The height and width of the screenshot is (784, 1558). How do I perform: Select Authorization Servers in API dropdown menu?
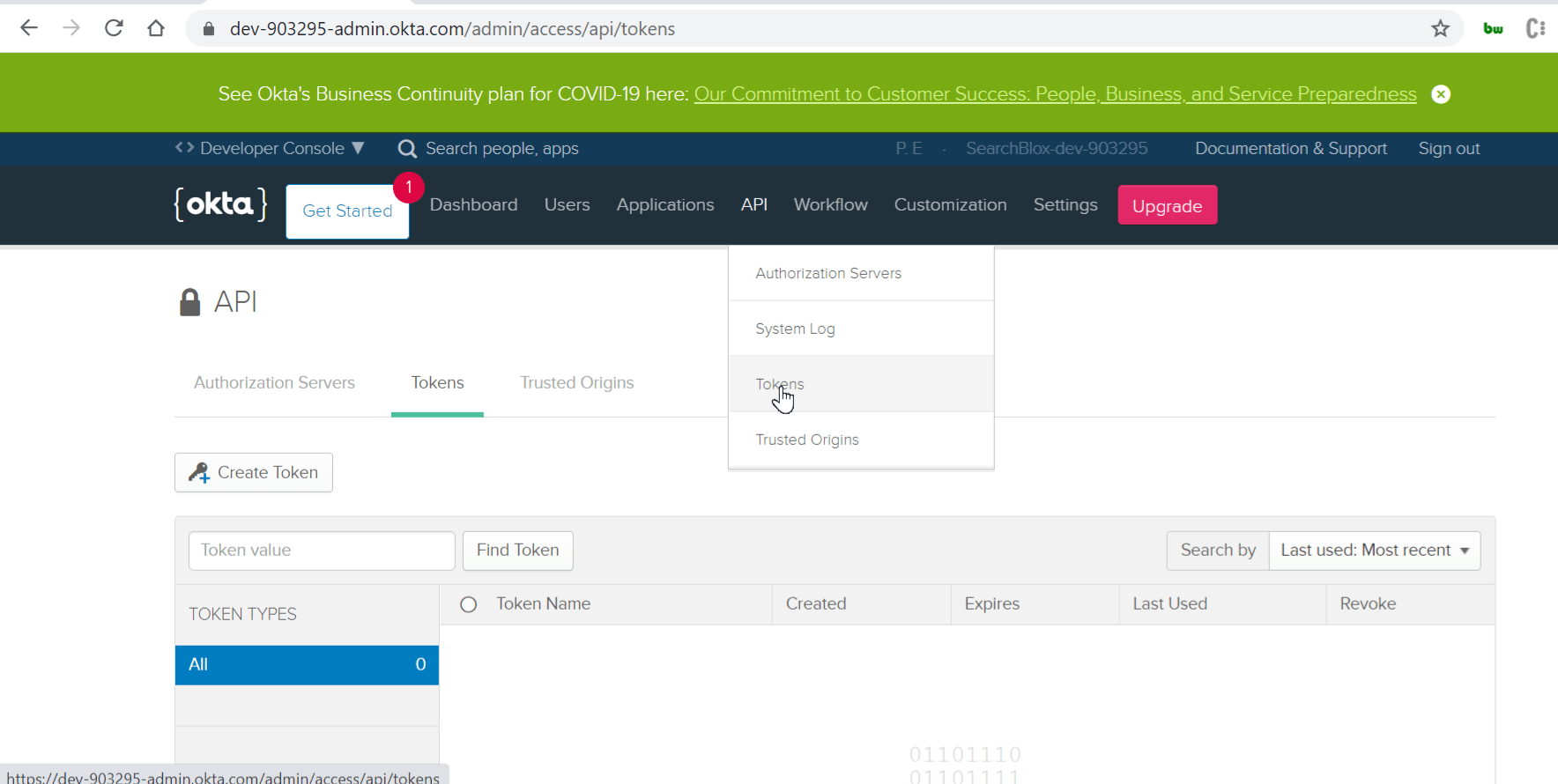click(x=861, y=273)
